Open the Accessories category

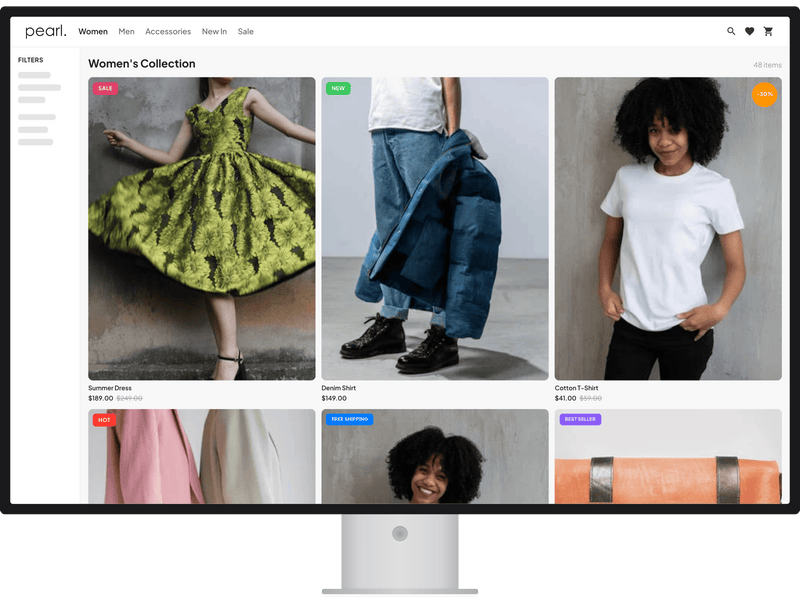(168, 31)
